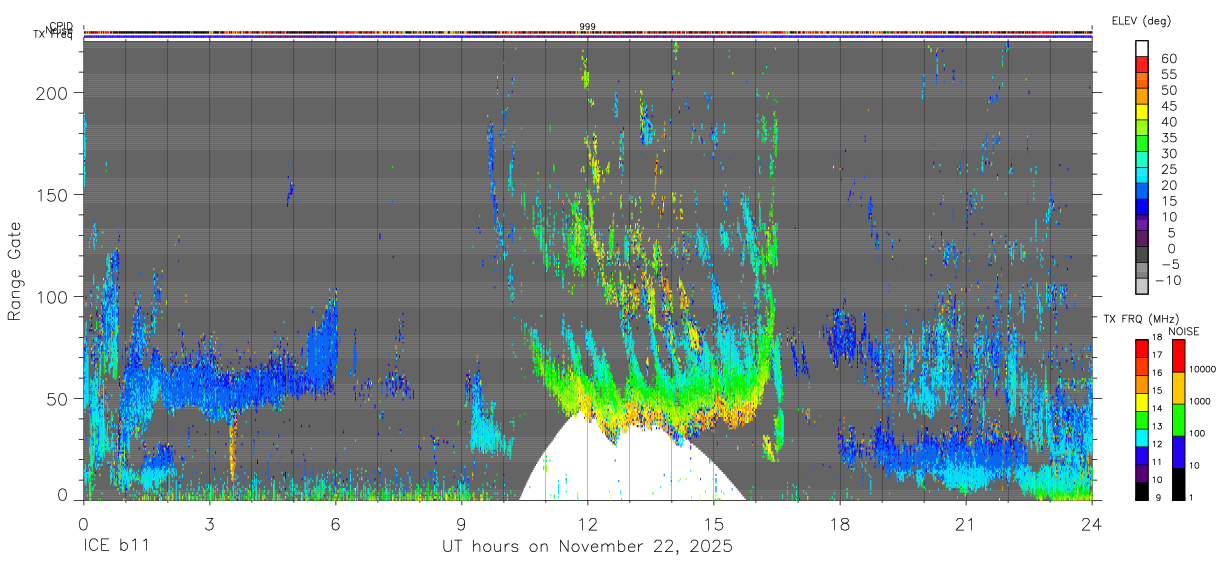
Task: Click the 3 tick on UT hours axis
Action: click(209, 523)
